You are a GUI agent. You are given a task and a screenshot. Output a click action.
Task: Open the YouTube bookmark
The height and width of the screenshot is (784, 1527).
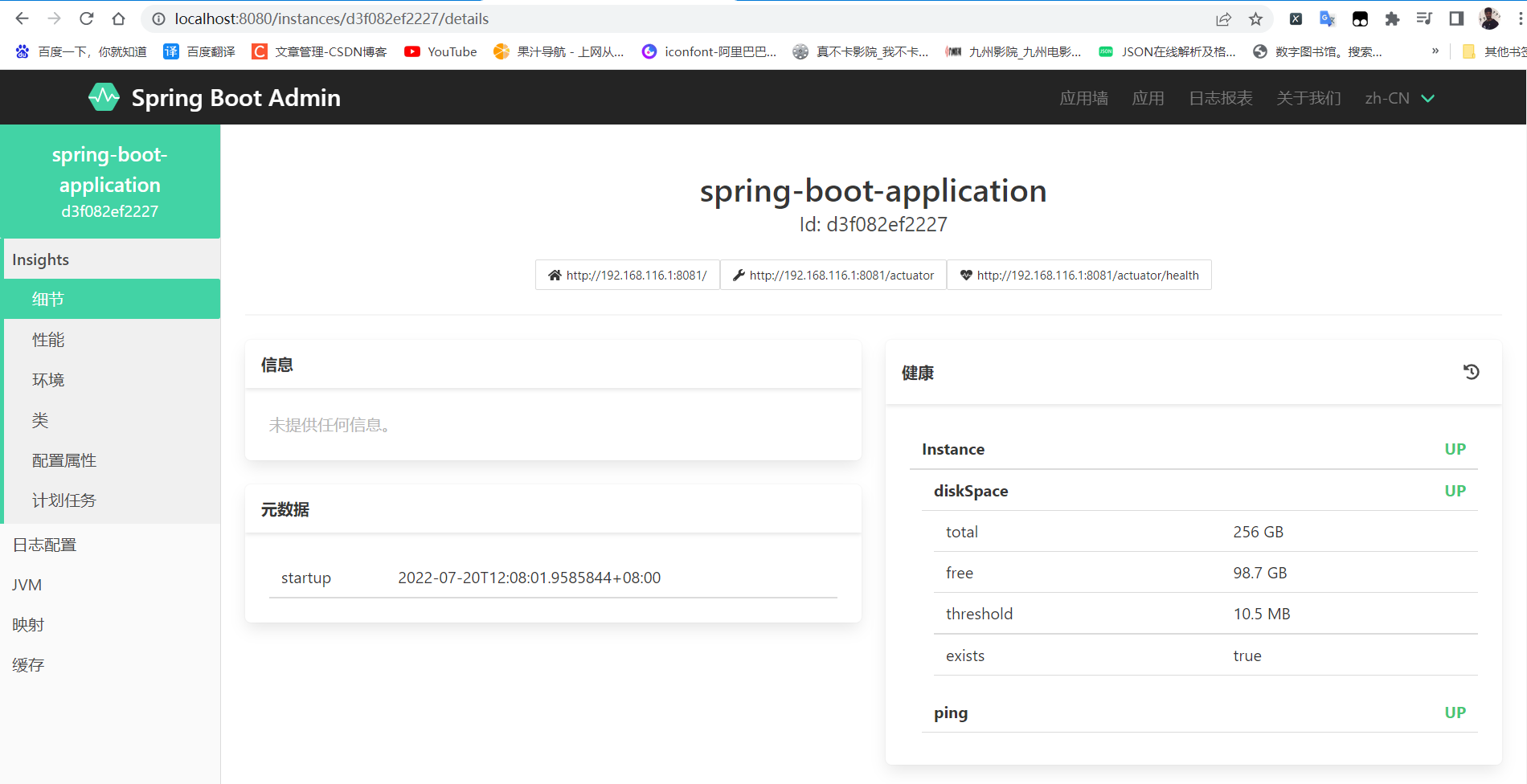[440, 51]
